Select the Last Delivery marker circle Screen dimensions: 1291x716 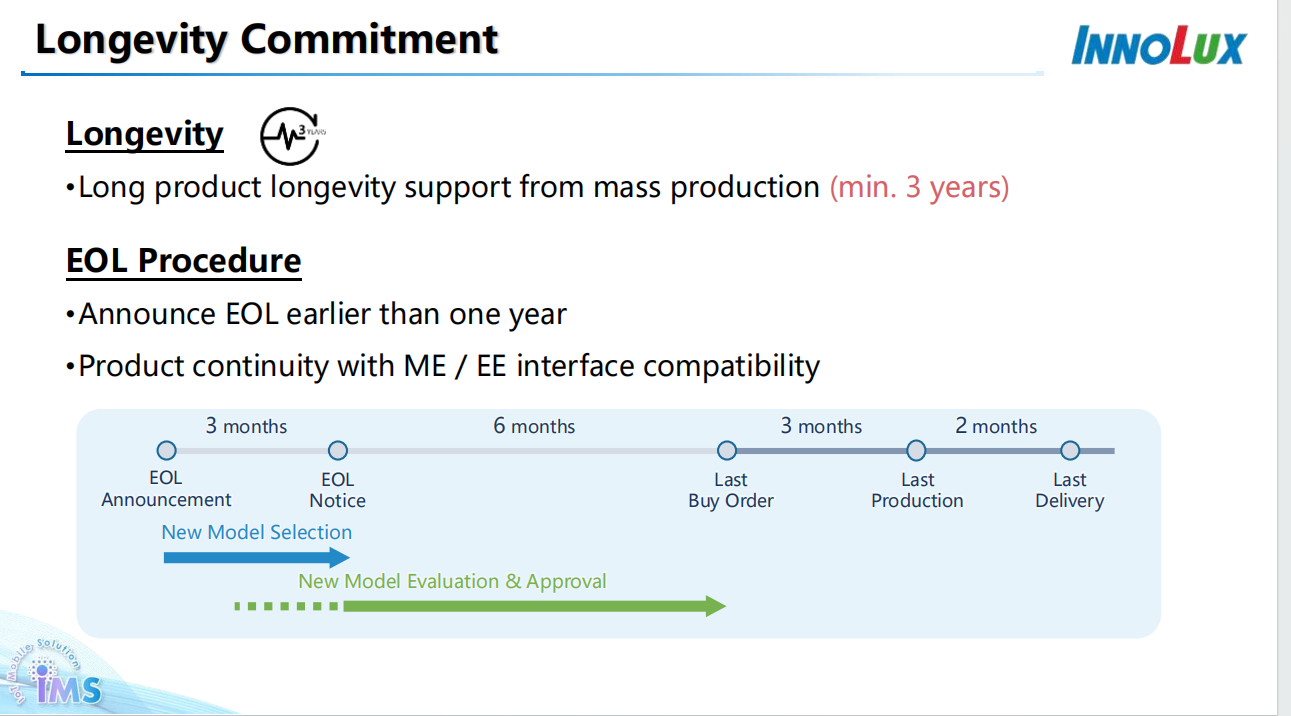[1070, 451]
